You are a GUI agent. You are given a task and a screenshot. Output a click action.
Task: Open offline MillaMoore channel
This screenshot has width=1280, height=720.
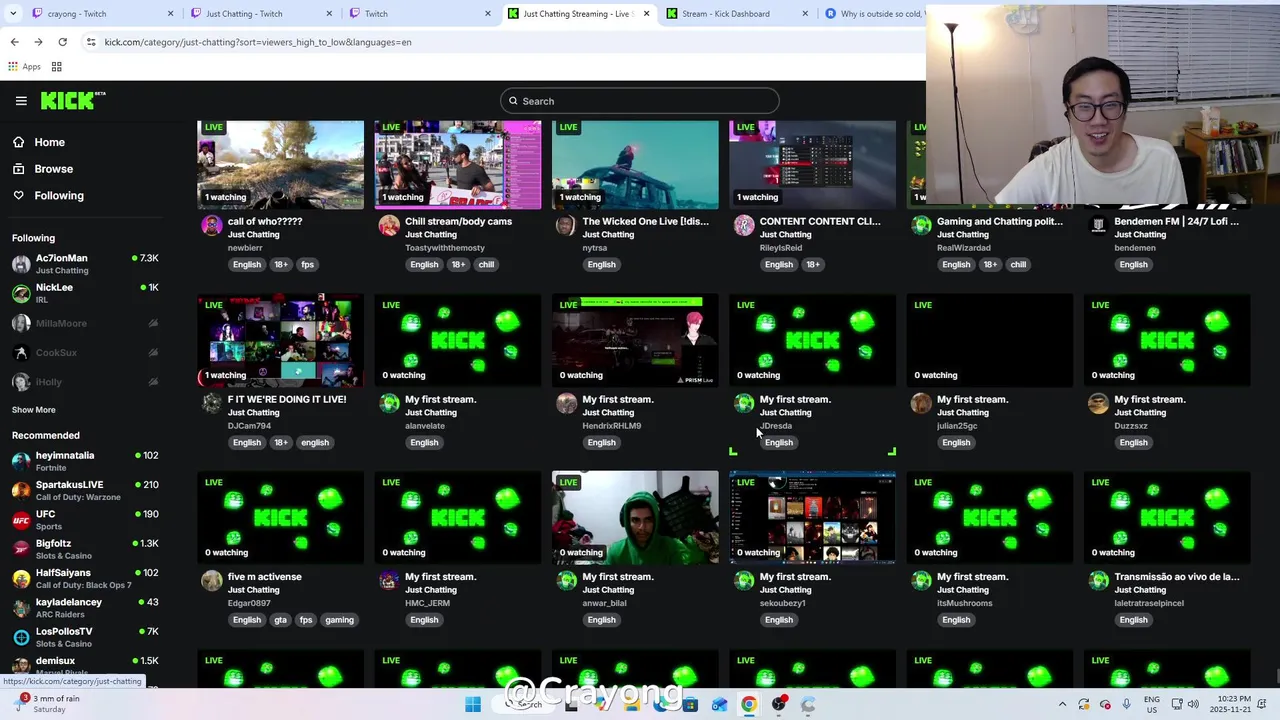click(85, 323)
